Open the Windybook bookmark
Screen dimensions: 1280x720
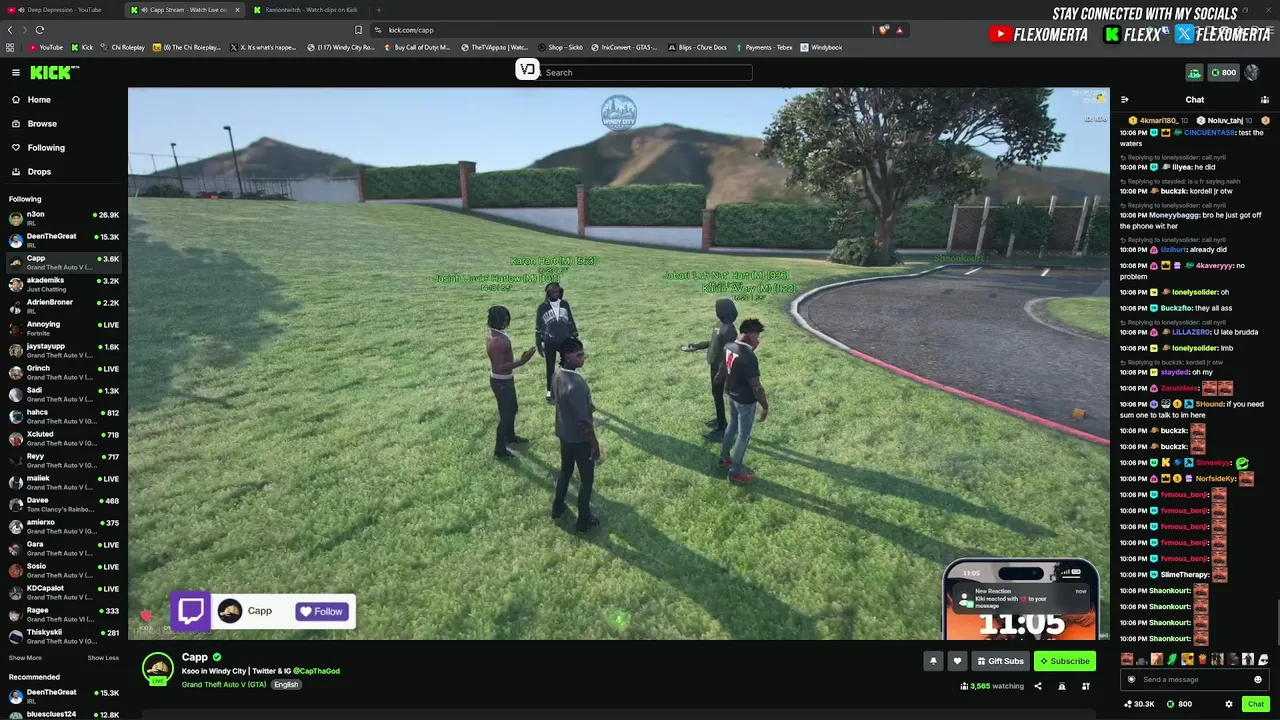pos(821,47)
